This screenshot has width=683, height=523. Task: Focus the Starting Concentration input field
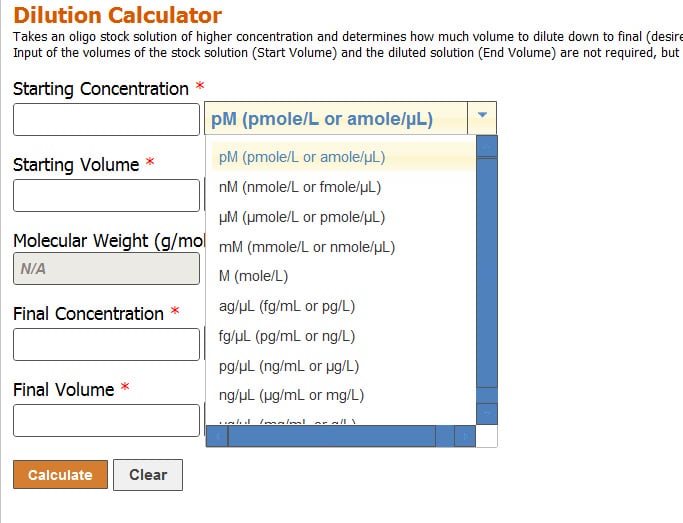coord(106,120)
